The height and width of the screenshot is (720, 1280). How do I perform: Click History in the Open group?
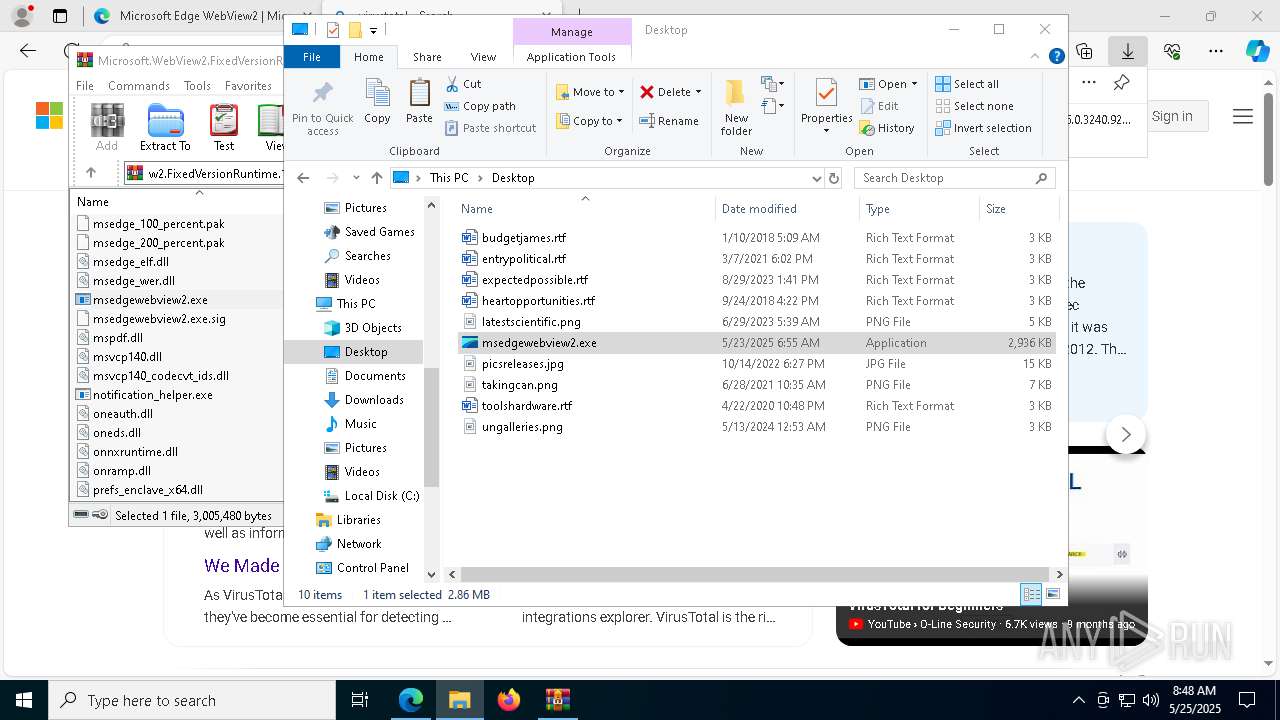tap(887, 128)
